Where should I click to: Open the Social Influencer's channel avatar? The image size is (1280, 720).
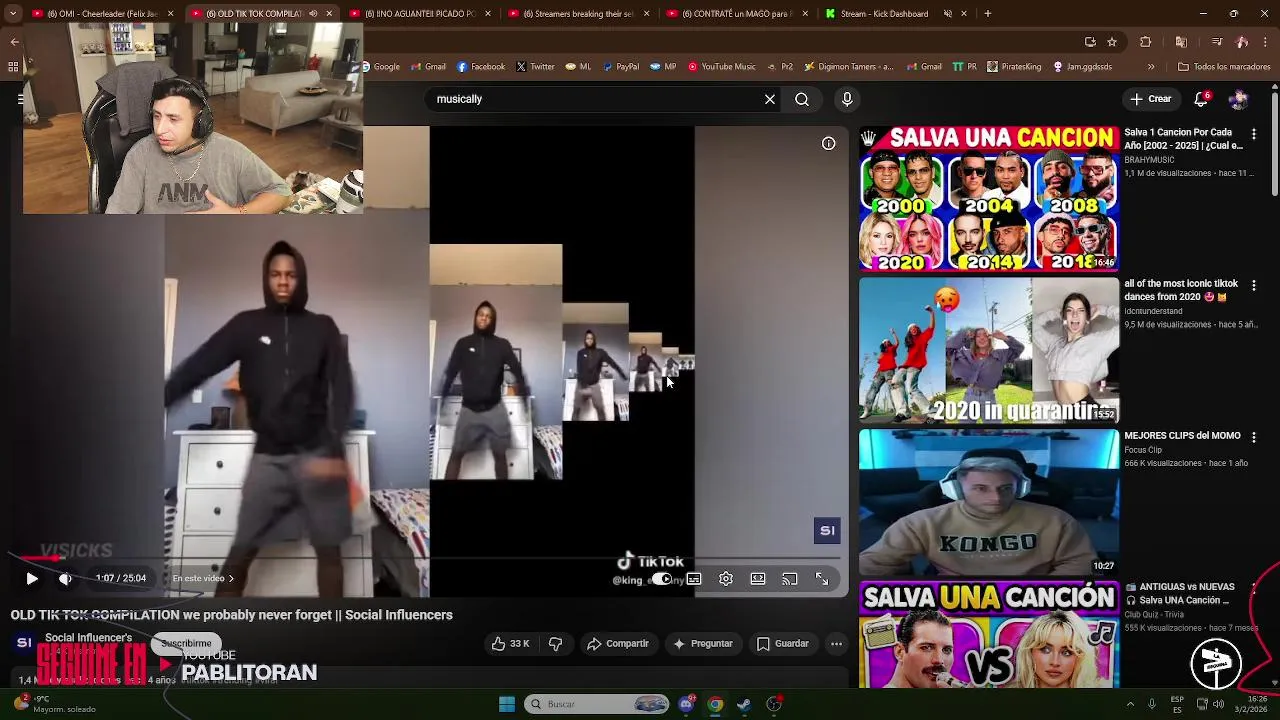(x=24, y=643)
